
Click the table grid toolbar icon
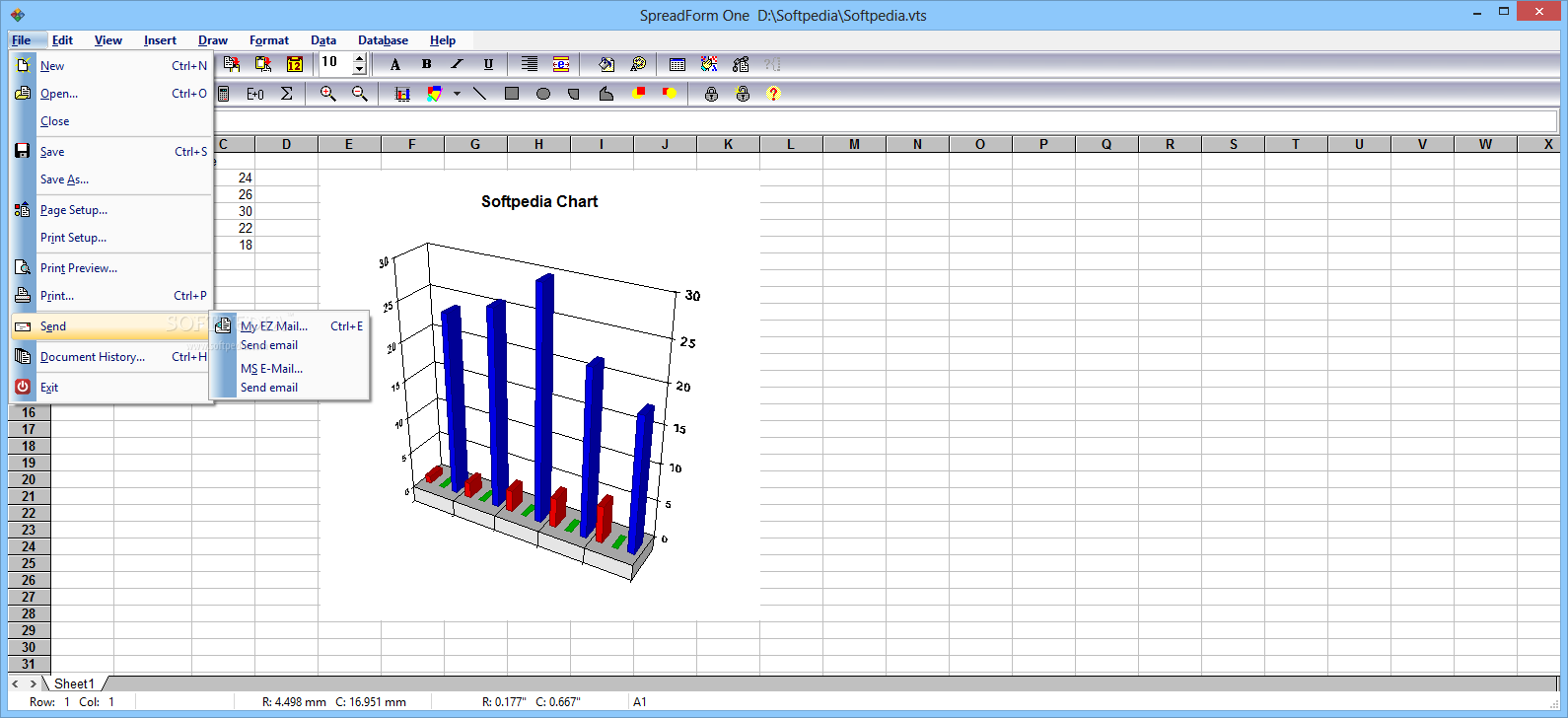pos(677,64)
